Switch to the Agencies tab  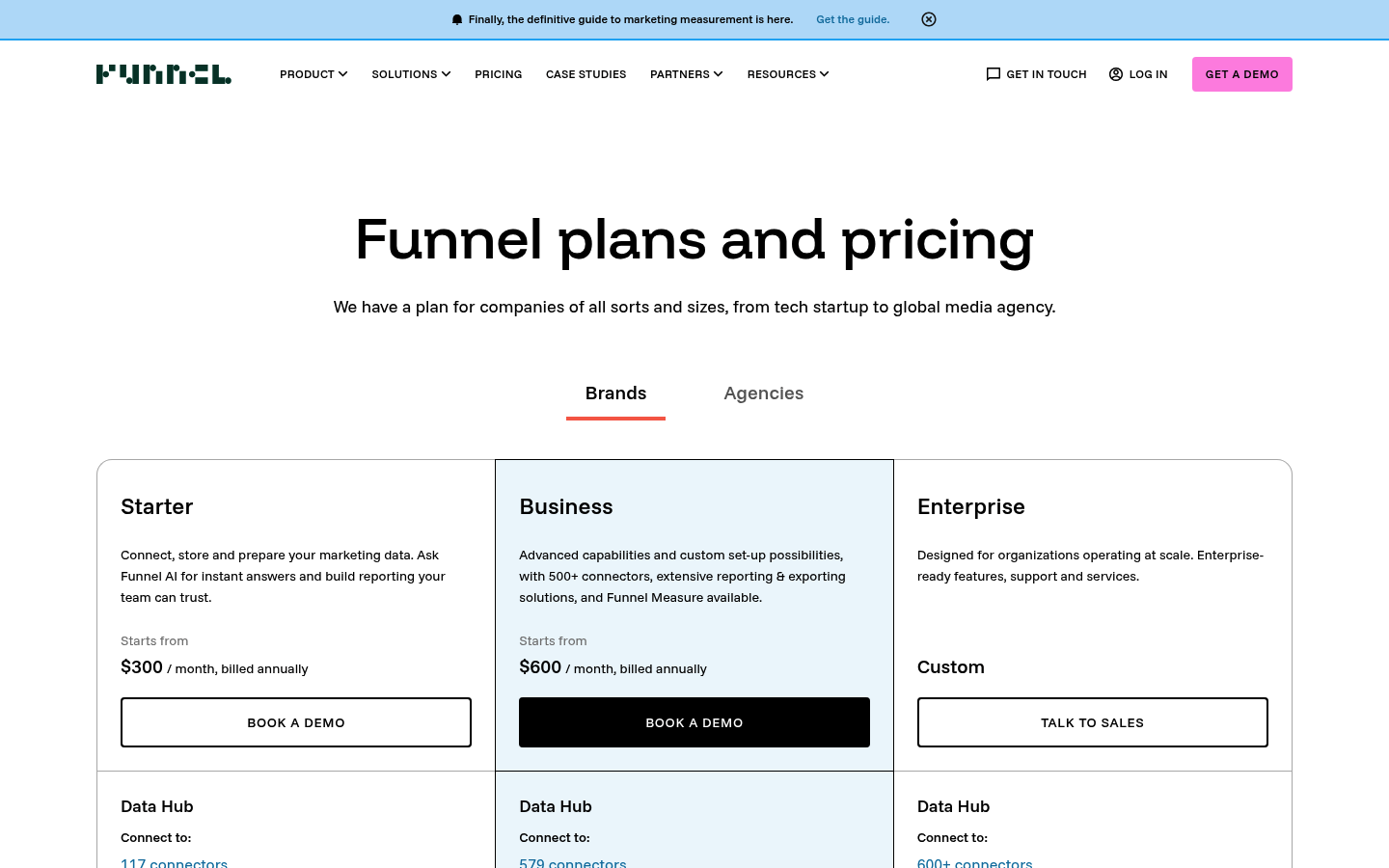[x=764, y=393]
